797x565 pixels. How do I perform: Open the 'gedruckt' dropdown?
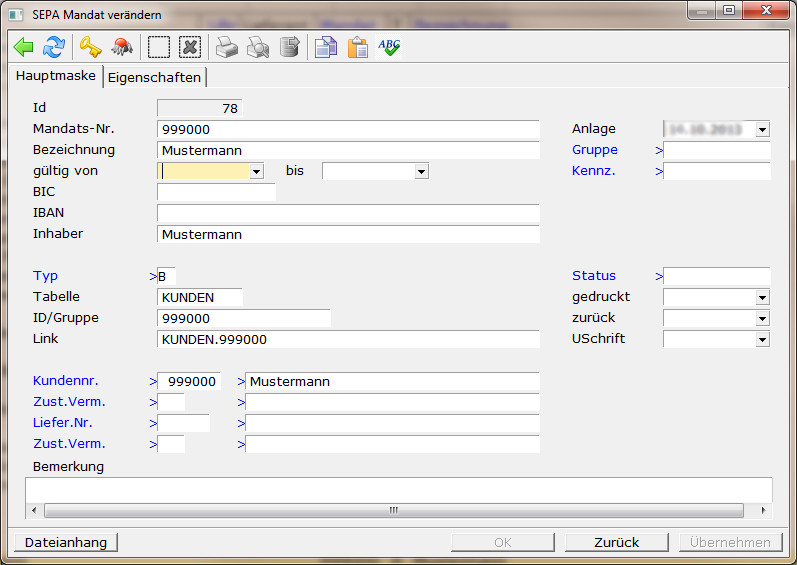pyautogui.click(x=762, y=297)
